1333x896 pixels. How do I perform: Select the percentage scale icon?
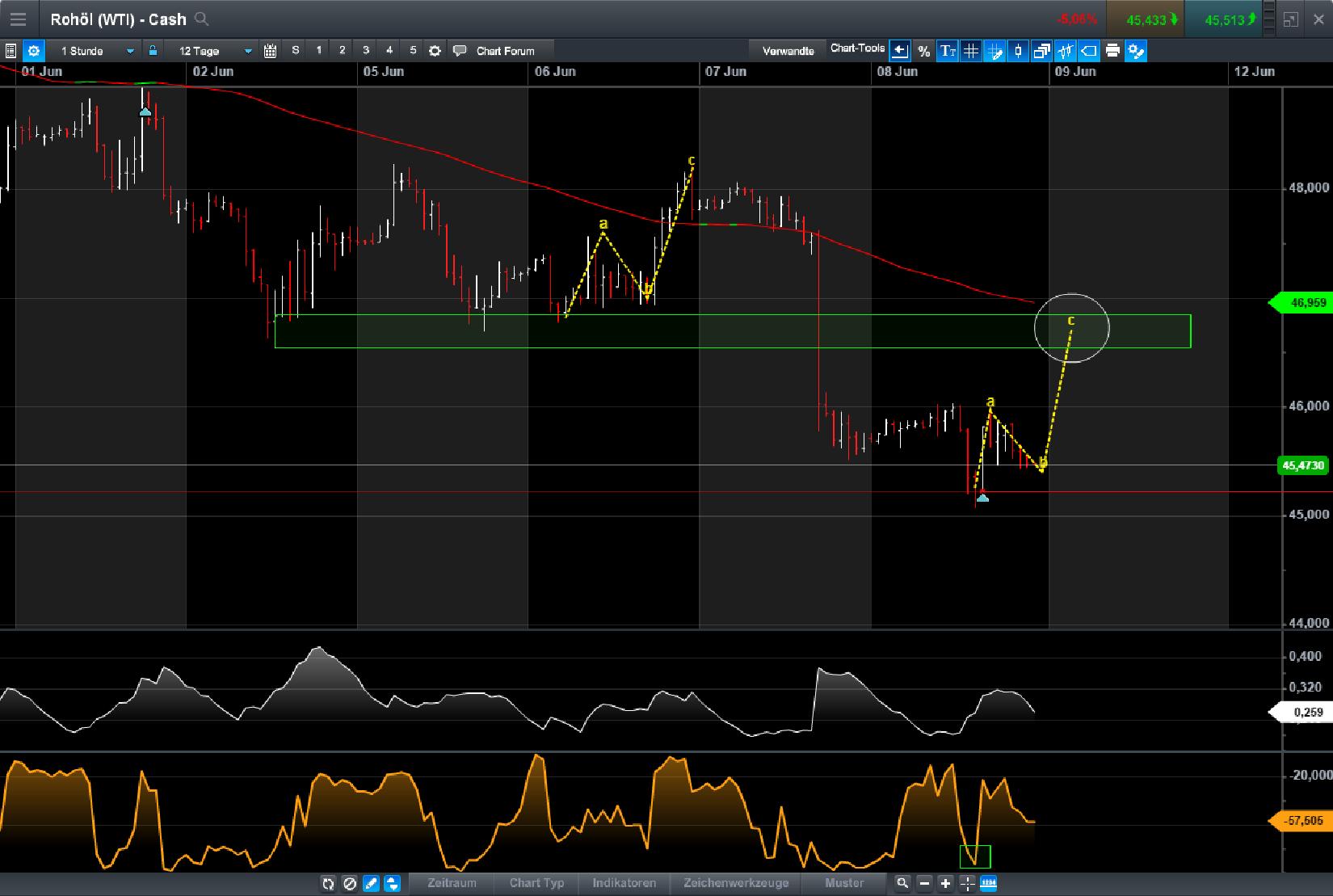[x=923, y=50]
